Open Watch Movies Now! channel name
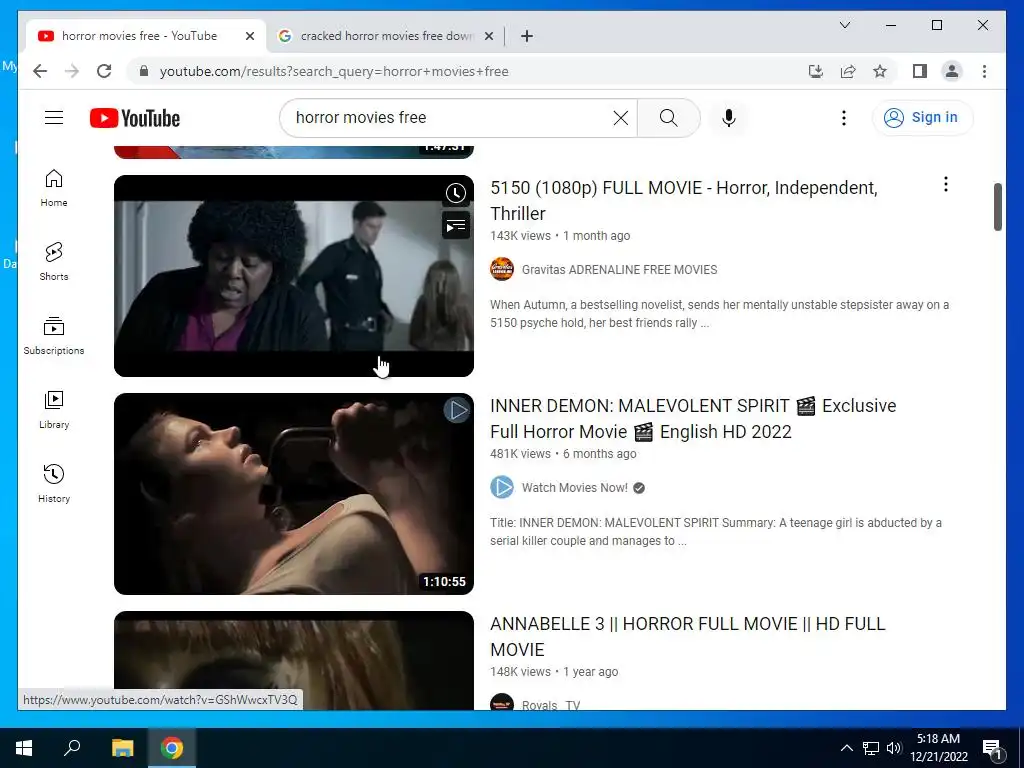 (575, 488)
